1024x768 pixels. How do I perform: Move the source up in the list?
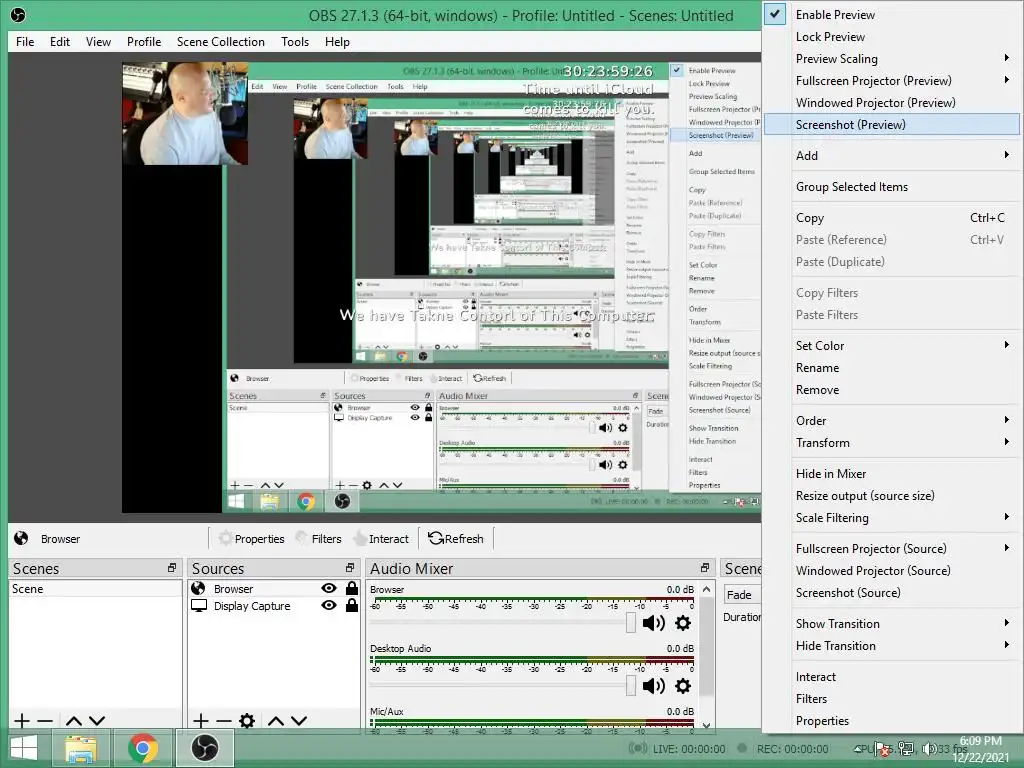tap(276, 721)
